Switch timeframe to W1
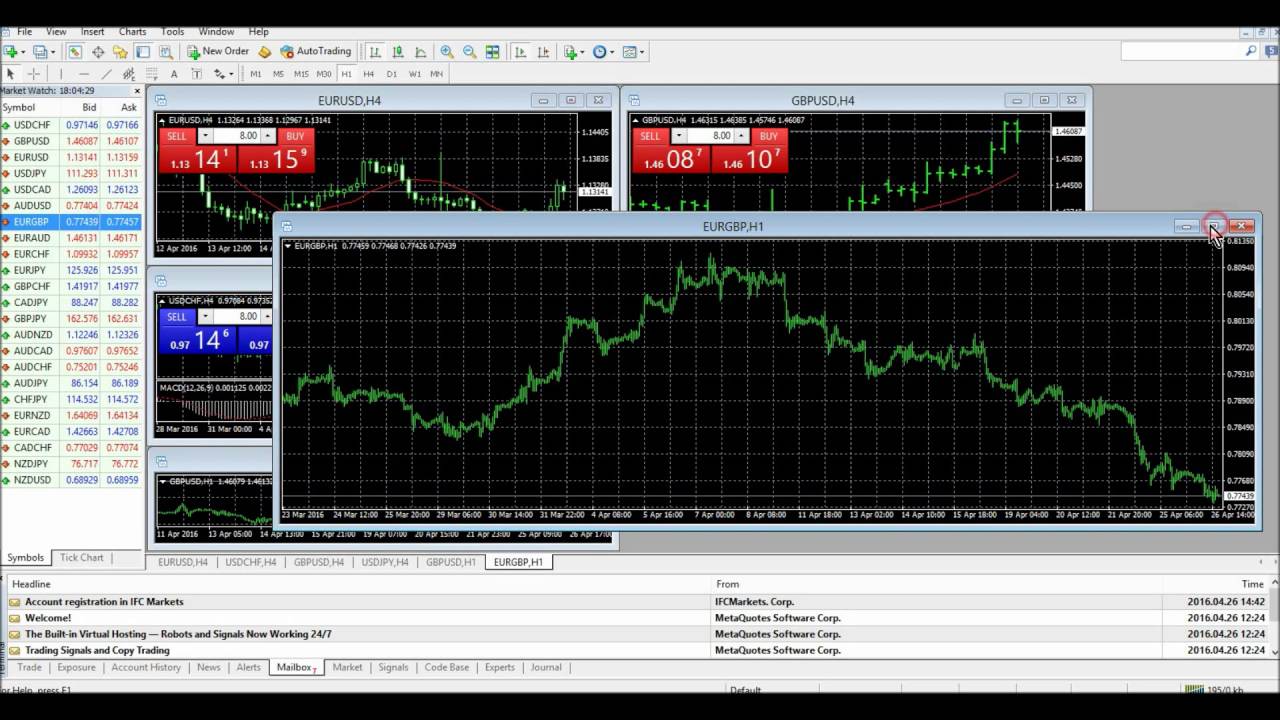 (414, 74)
